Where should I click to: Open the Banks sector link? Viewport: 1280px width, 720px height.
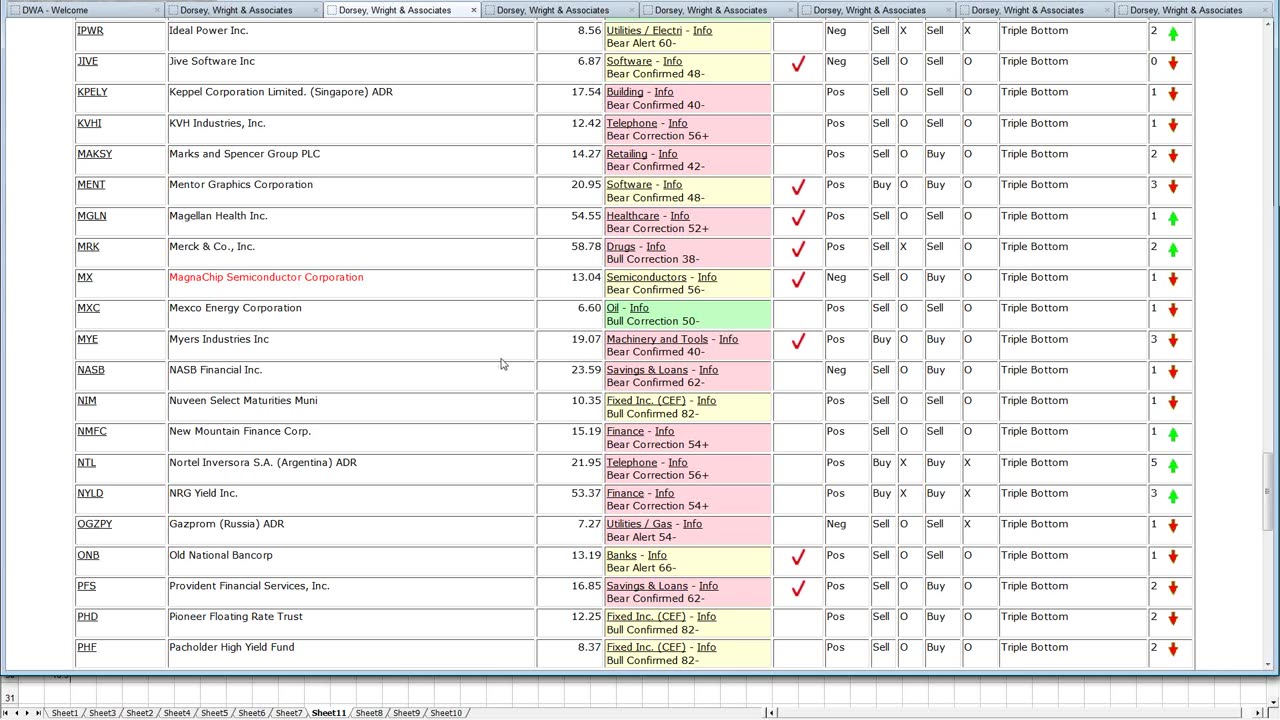tap(622, 555)
